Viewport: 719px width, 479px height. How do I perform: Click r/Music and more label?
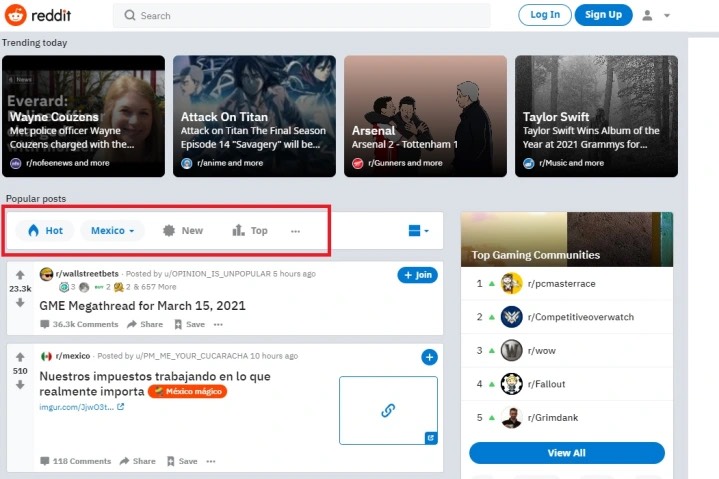571,163
